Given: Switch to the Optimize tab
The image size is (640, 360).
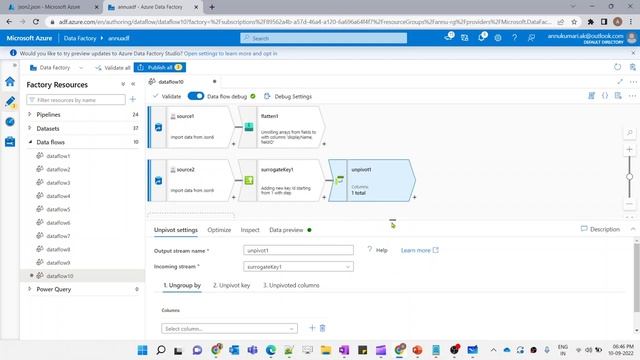Looking at the screenshot, I should [219, 230].
